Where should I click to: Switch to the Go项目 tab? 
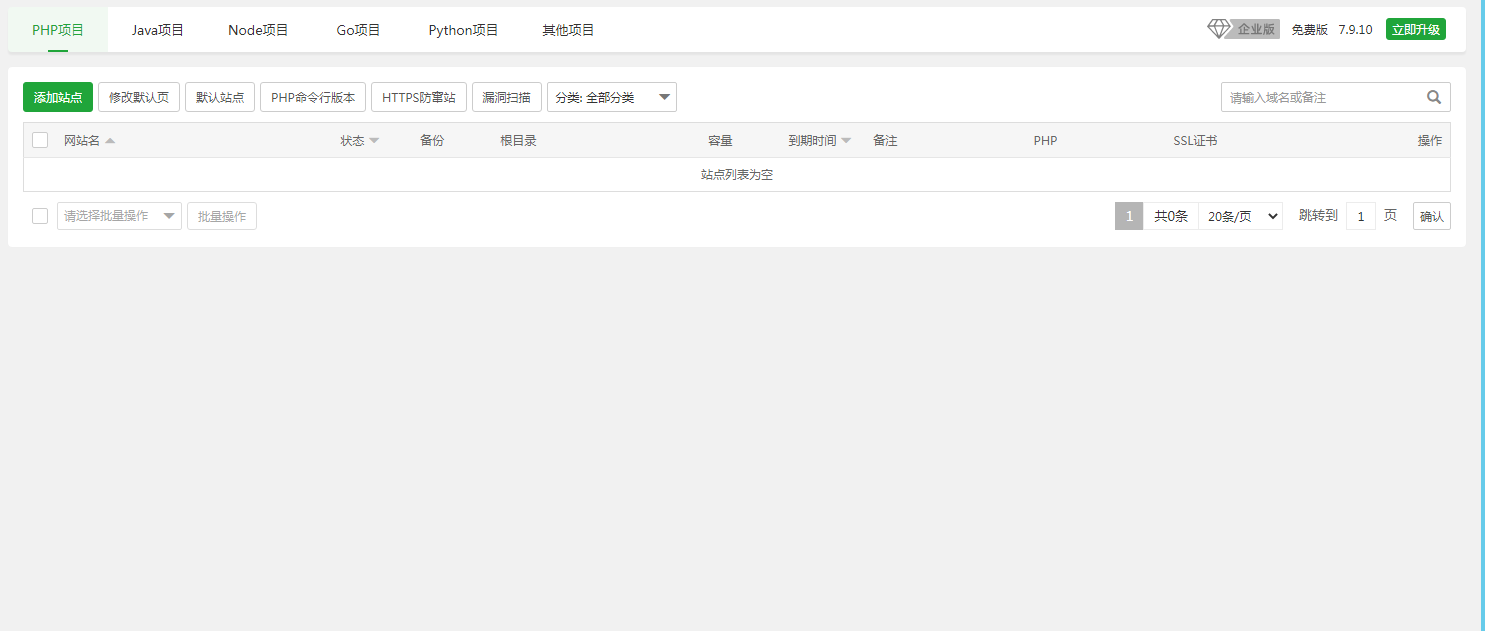[358, 30]
